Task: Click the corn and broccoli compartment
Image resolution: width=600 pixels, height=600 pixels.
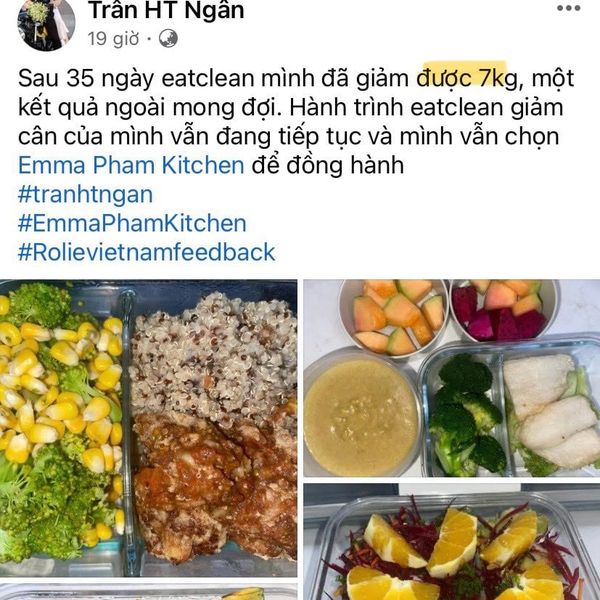Action: [x=62, y=423]
